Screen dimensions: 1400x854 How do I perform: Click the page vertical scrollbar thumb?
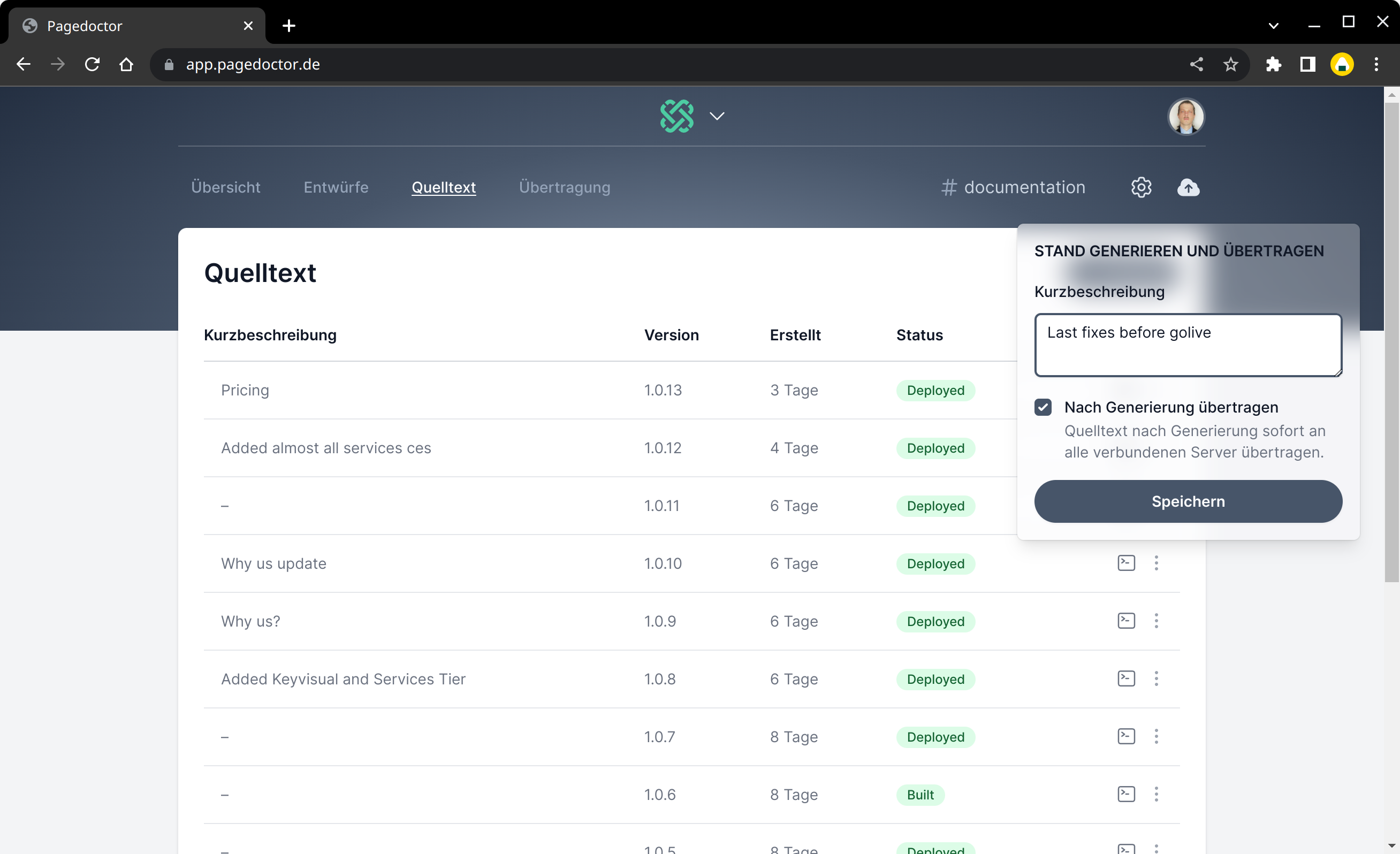[1391, 341]
